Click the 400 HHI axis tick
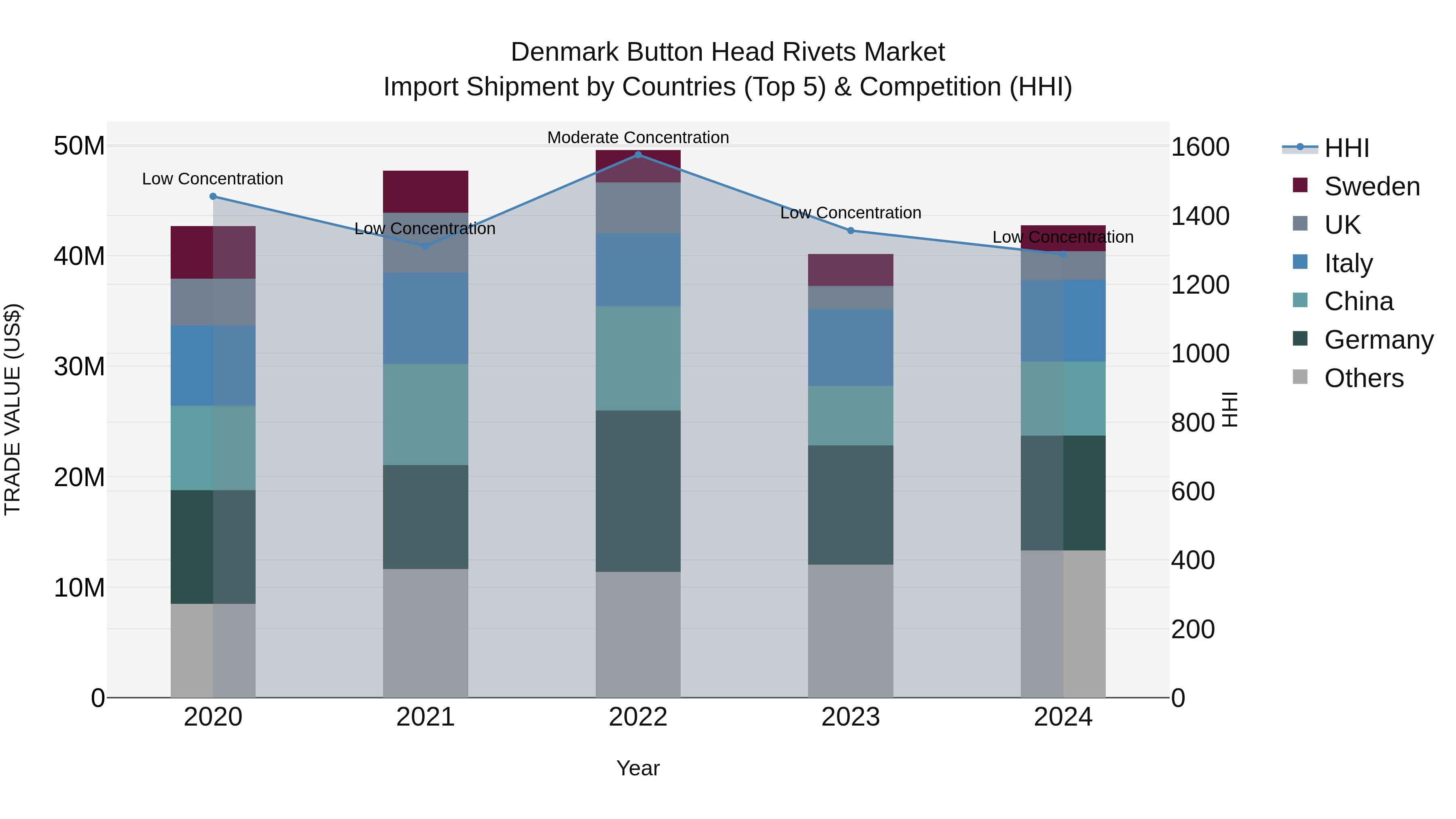 click(1193, 560)
